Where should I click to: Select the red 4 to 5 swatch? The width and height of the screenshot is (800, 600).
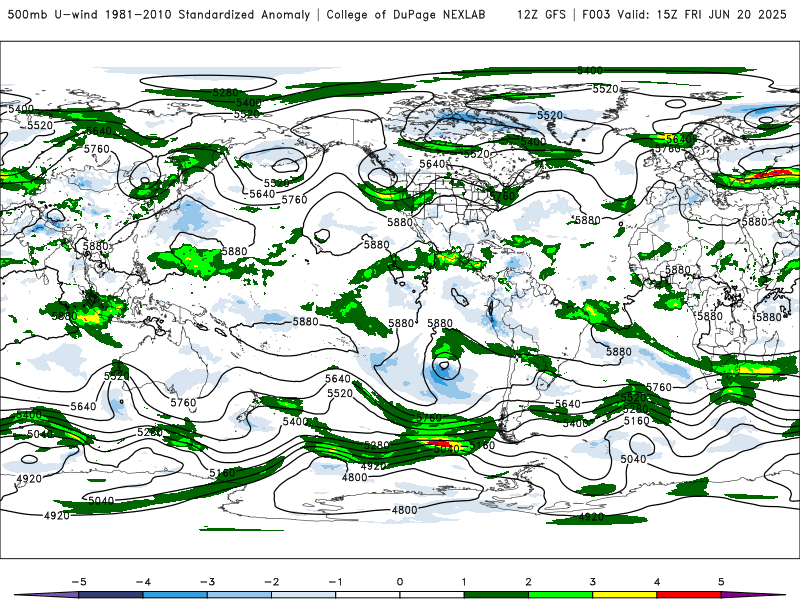click(x=689, y=595)
